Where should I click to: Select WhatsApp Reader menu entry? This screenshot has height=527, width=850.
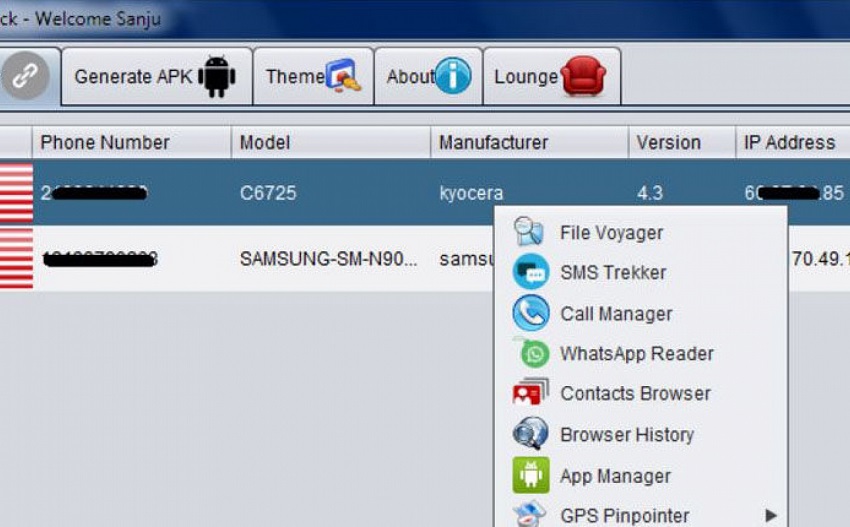click(x=641, y=354)
